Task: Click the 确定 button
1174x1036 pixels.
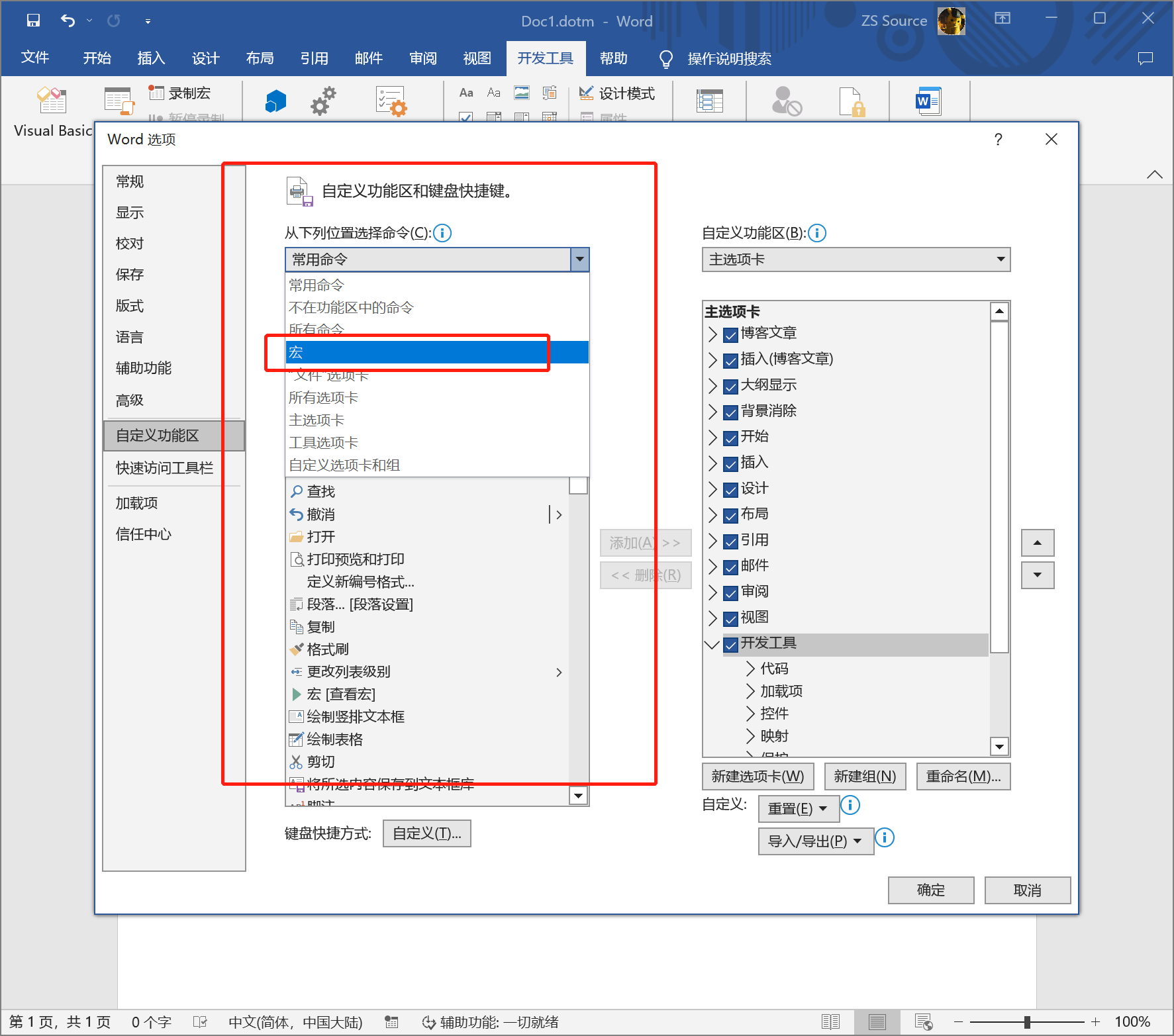Action: (x=930, y=890)
